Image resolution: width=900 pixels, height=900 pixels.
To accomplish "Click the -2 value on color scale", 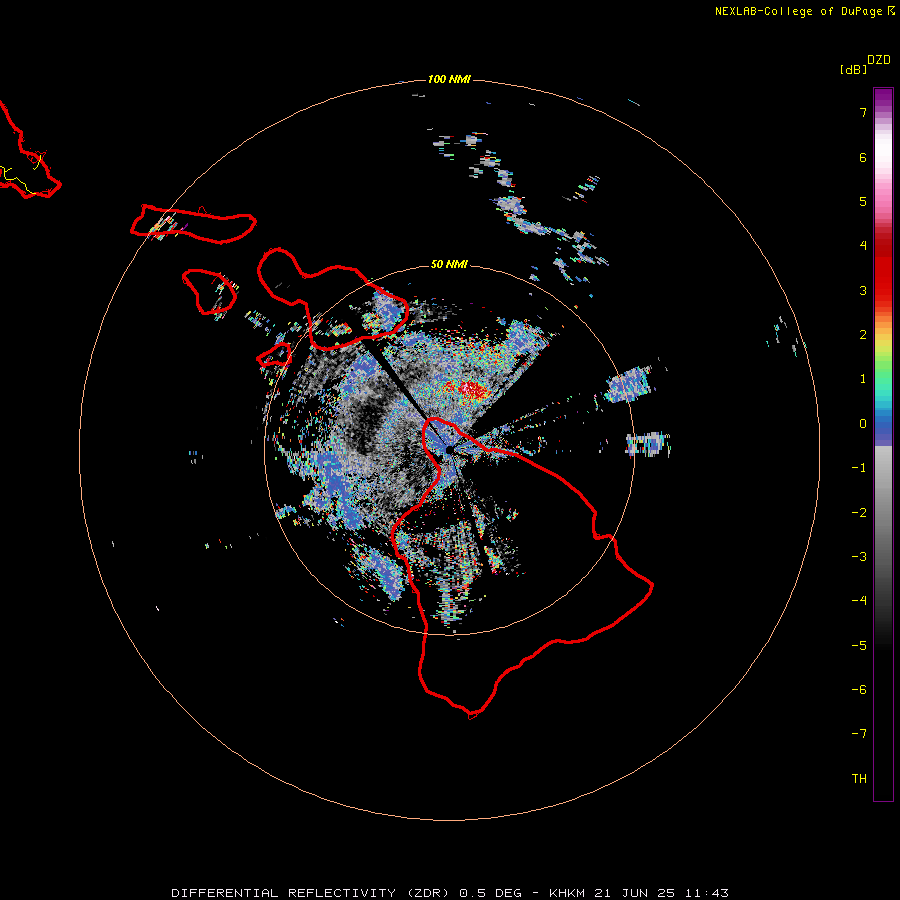I will pyautogui.click(x=859, y=513).
